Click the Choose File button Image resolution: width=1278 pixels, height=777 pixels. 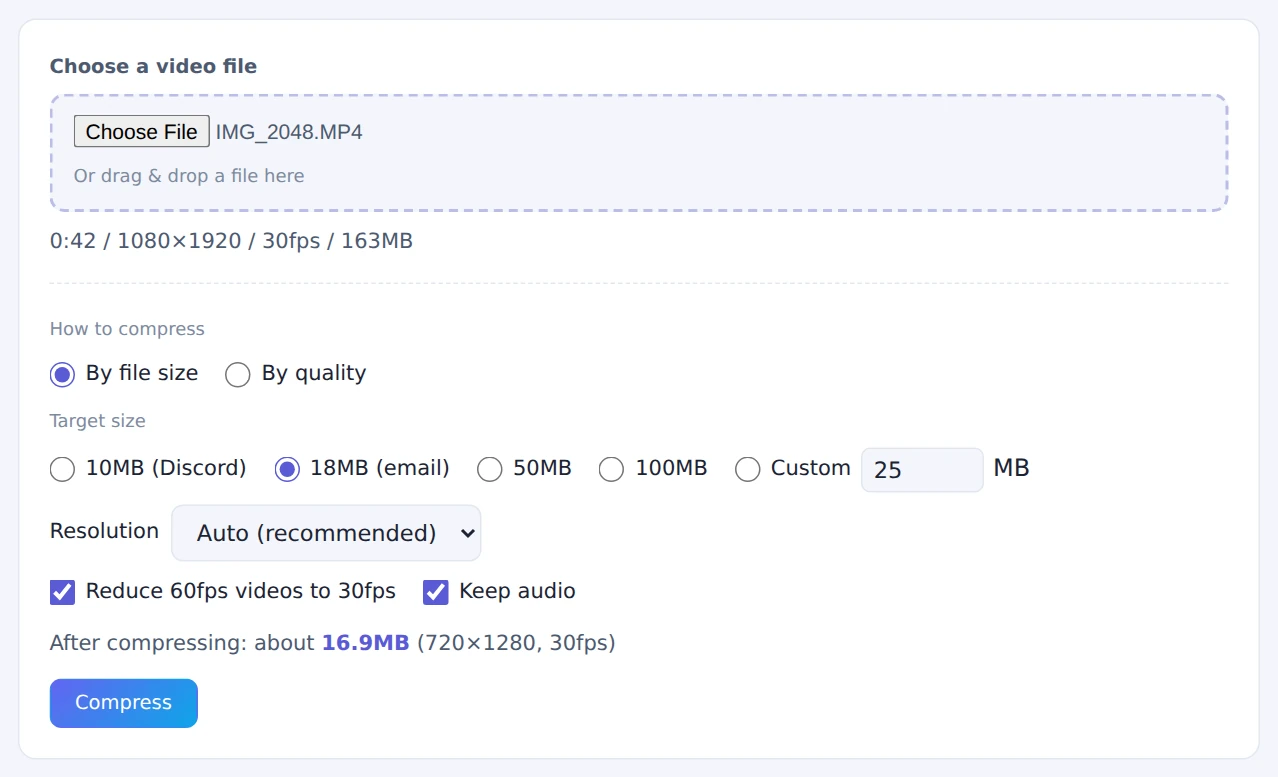141,132
